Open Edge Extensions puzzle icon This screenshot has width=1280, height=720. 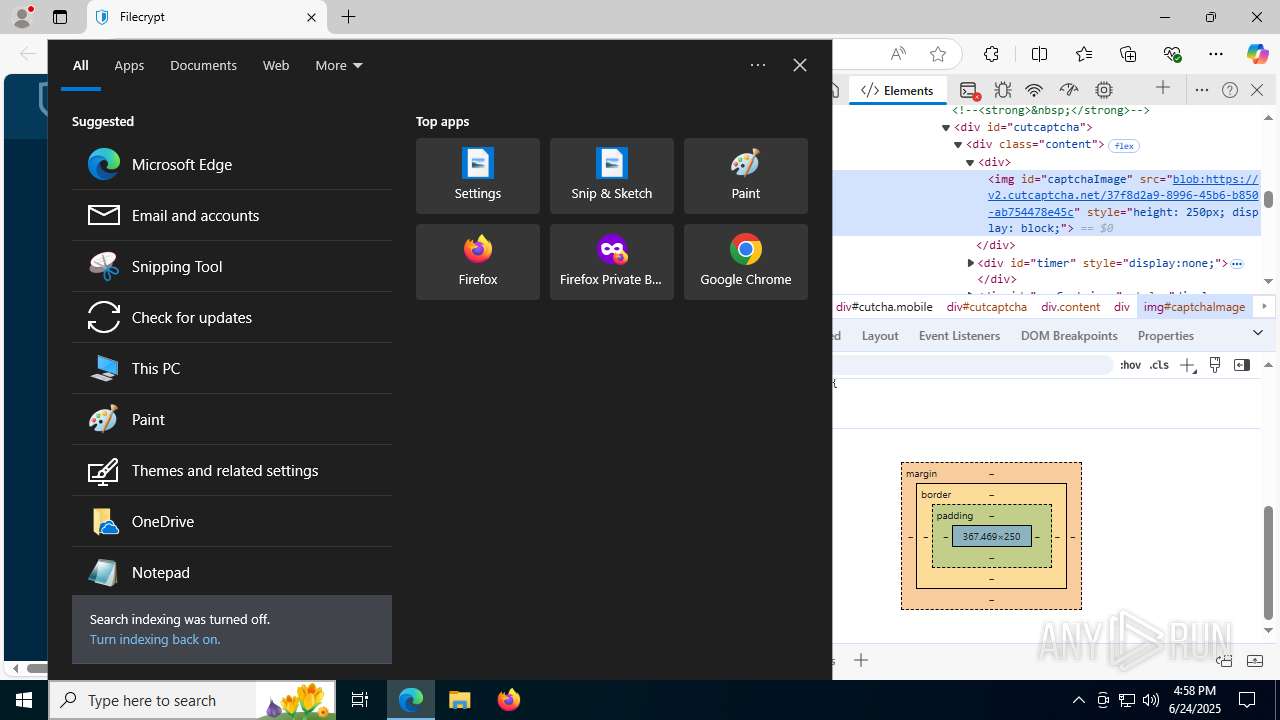click(x=991, y=54)
